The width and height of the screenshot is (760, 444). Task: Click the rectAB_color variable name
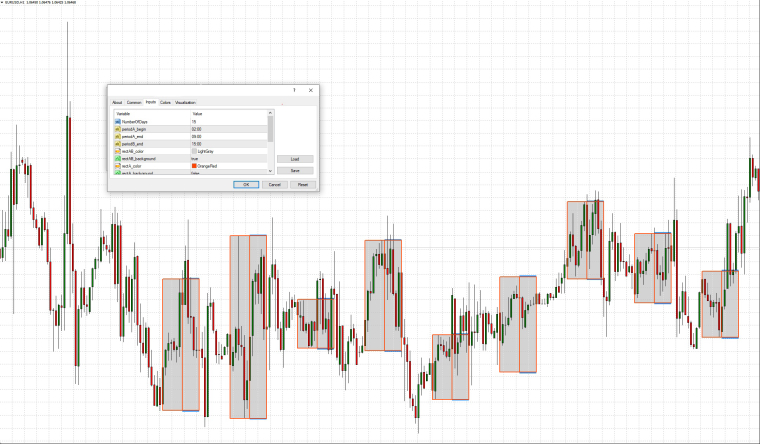(133, 151)
